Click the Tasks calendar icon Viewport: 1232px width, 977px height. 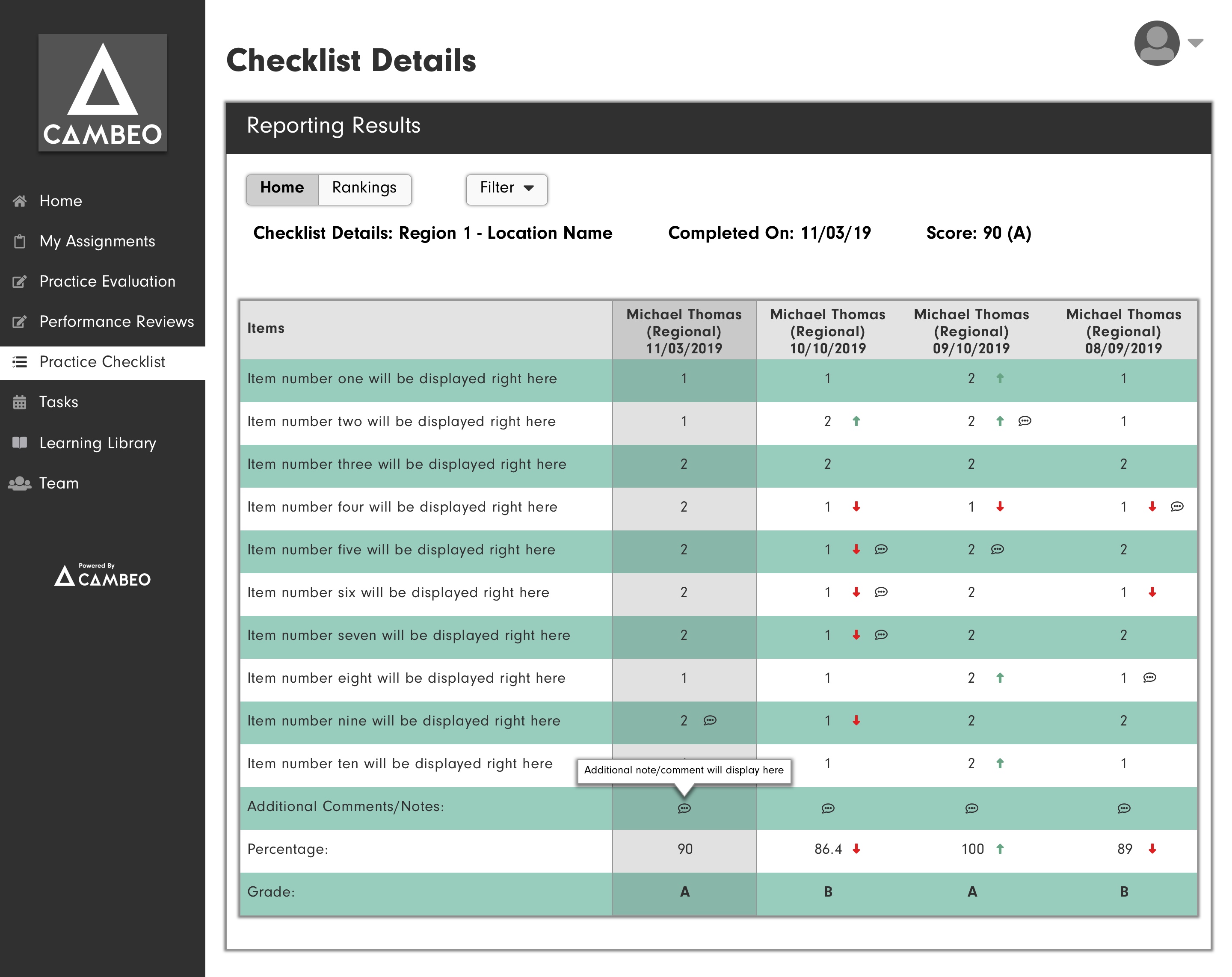19,402
